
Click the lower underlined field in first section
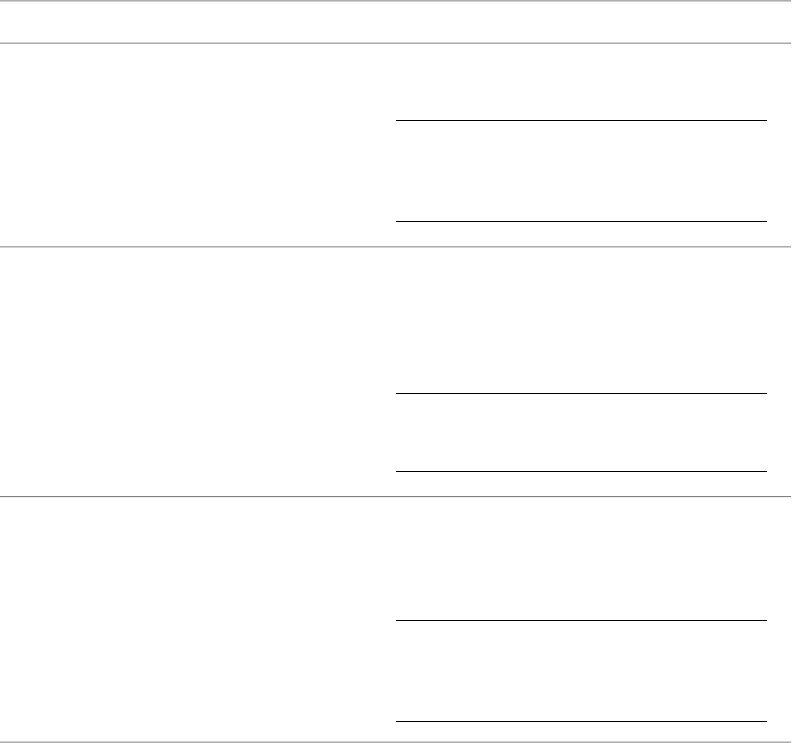tap(581, 210)
